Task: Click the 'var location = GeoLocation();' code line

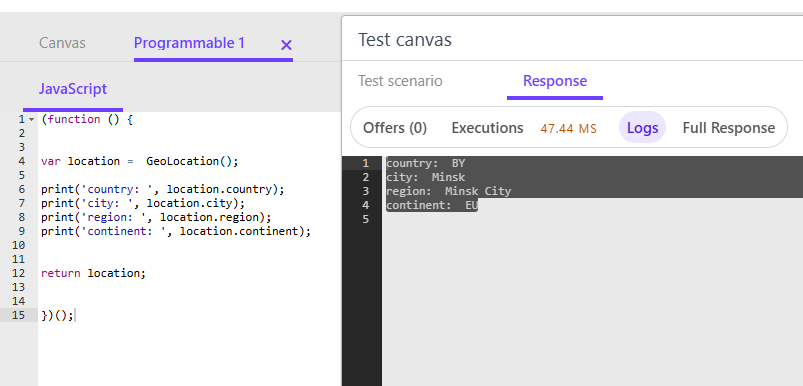Action: (x=140, y=161)
